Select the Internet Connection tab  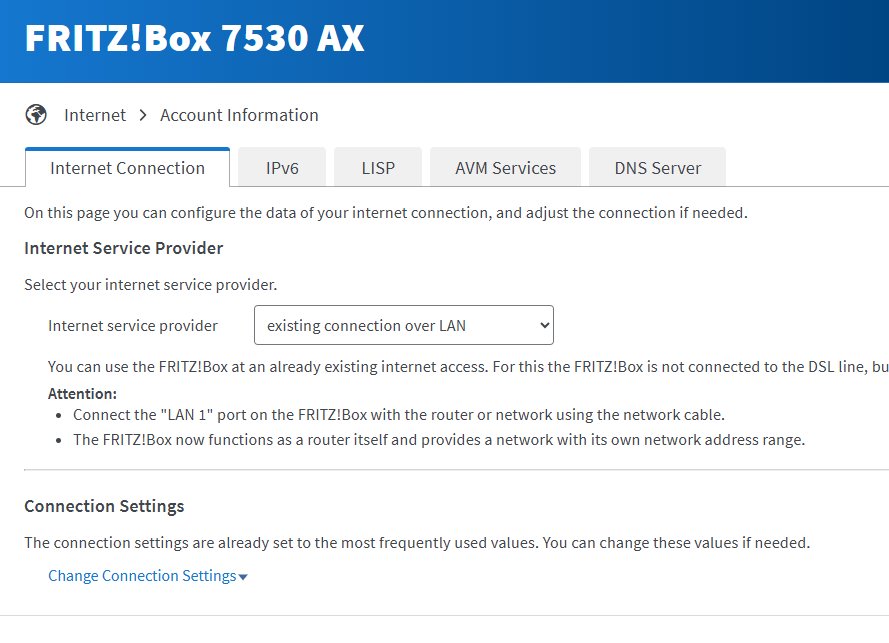pyautogui.click(x=127, y=168)
